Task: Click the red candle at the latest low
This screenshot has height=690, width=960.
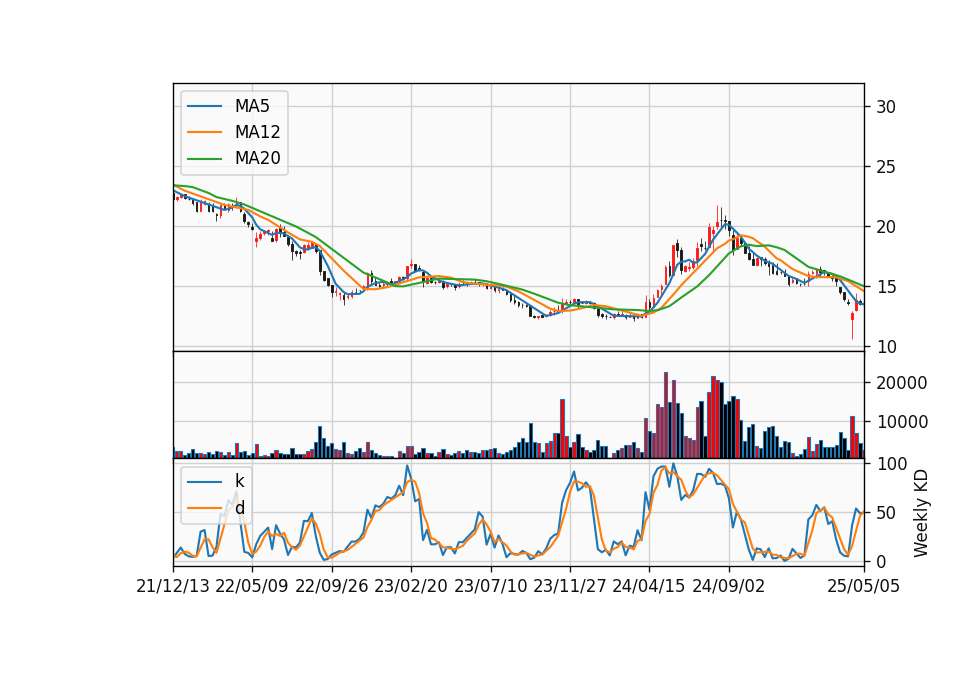Action: pyautogui.click(x=852, y=325)
